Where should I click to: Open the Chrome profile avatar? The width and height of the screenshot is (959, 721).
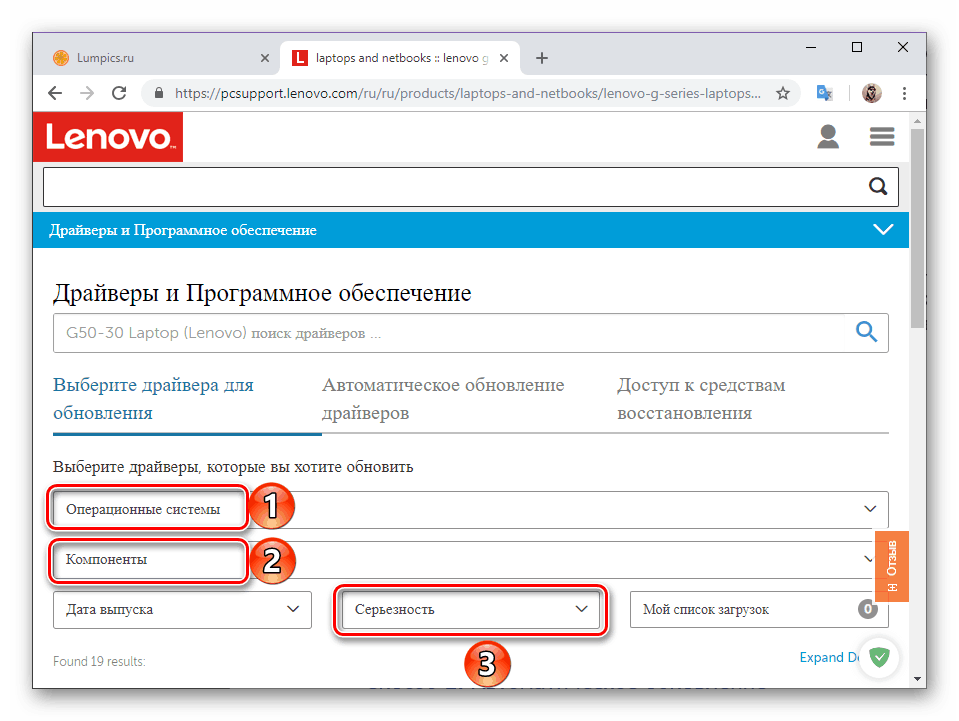pyautogui.click(x=872, y=93)
